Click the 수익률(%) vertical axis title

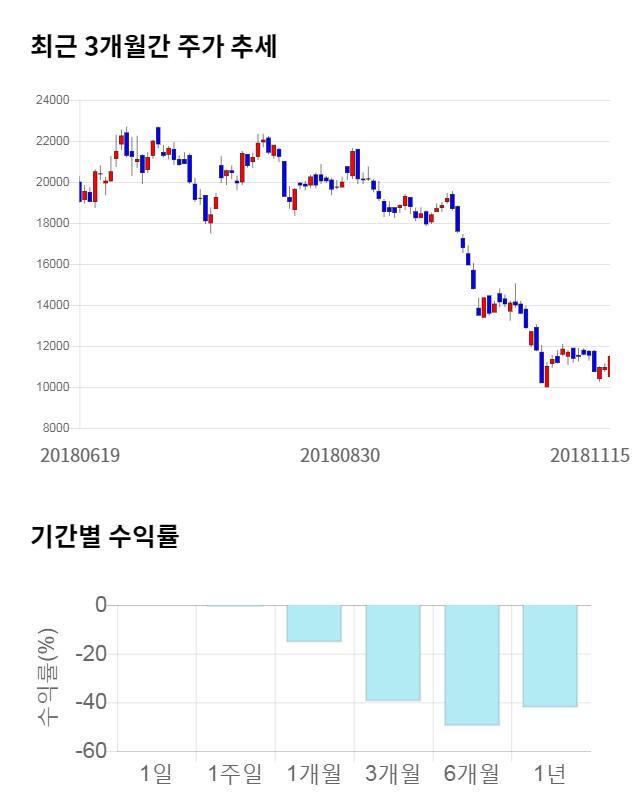[x=48, y=677]
